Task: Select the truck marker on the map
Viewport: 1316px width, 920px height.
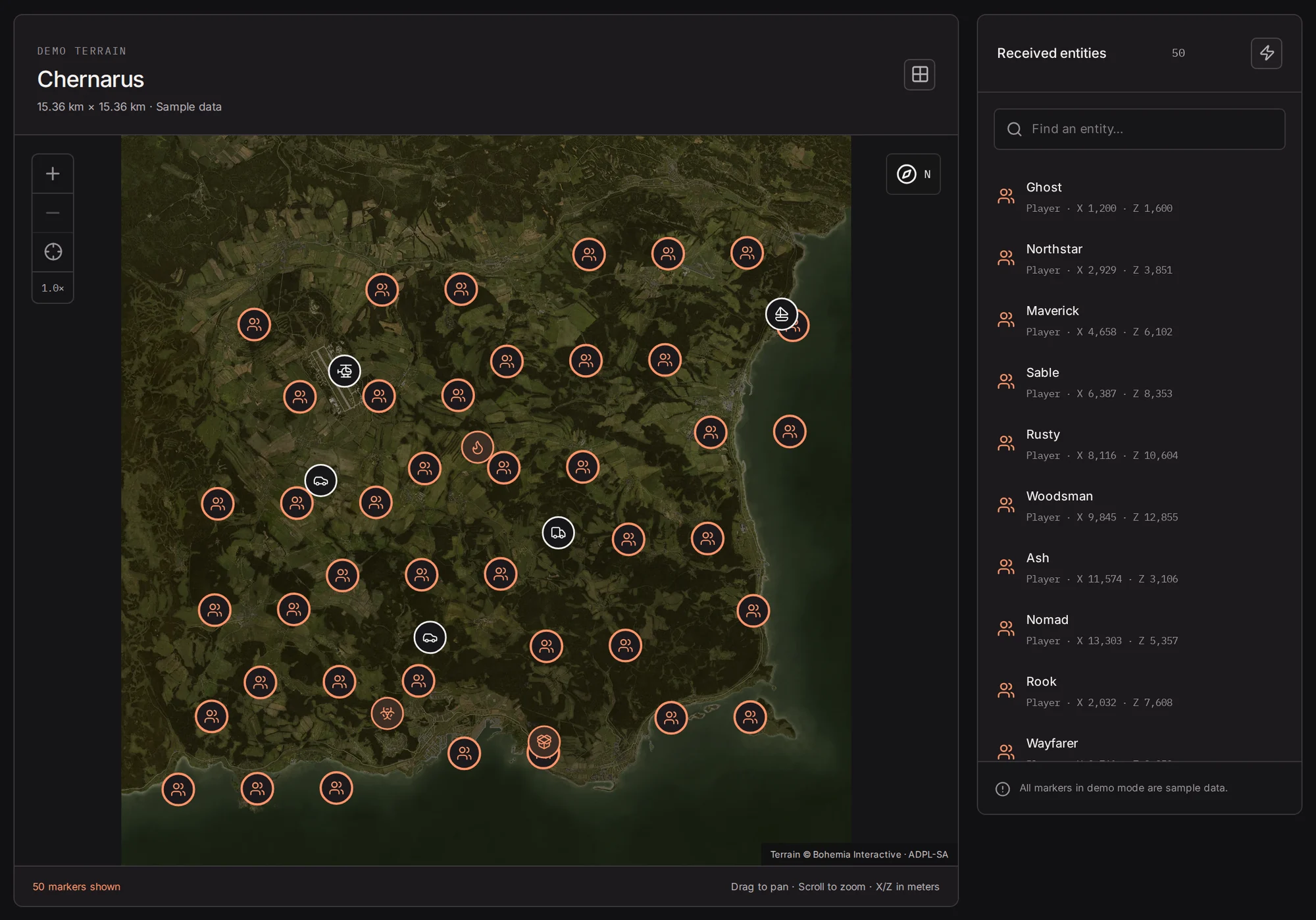Action: pos(558,532)
